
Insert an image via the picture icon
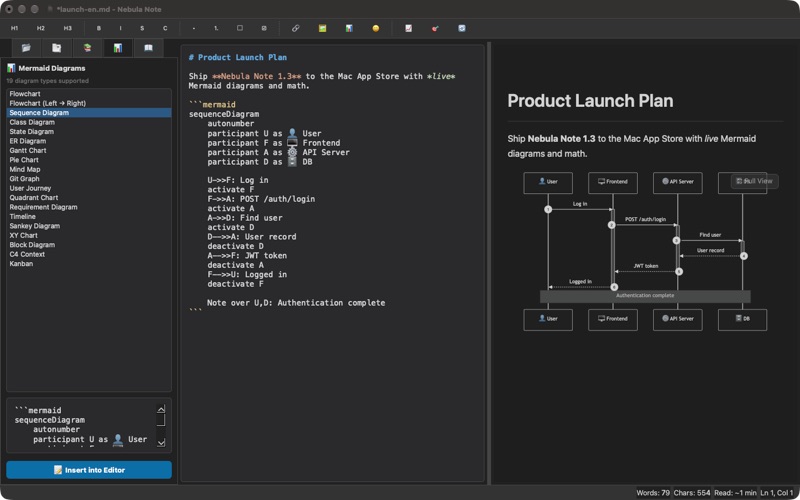coord(322,29)
